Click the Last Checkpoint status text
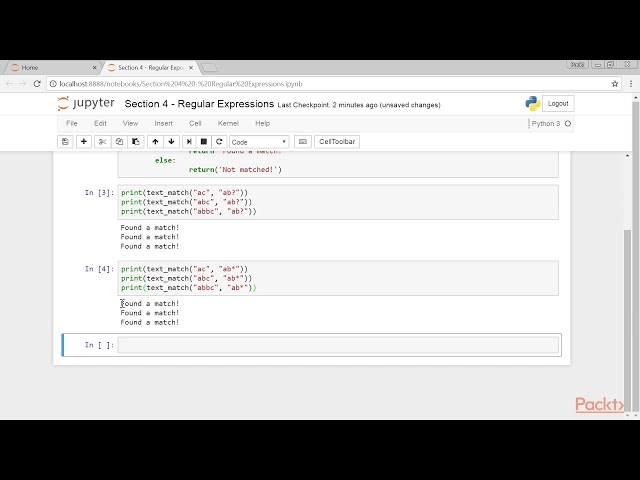Screen dimensions: 640x480 [x=359, y=105]
